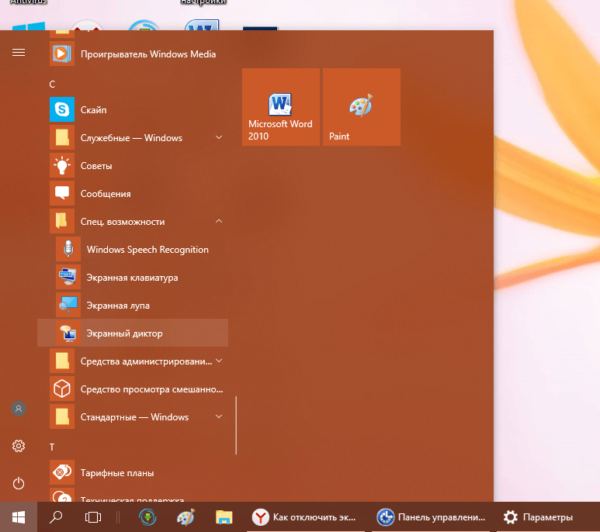Open the Microsoft Word 2010 tile

point(281,107)
